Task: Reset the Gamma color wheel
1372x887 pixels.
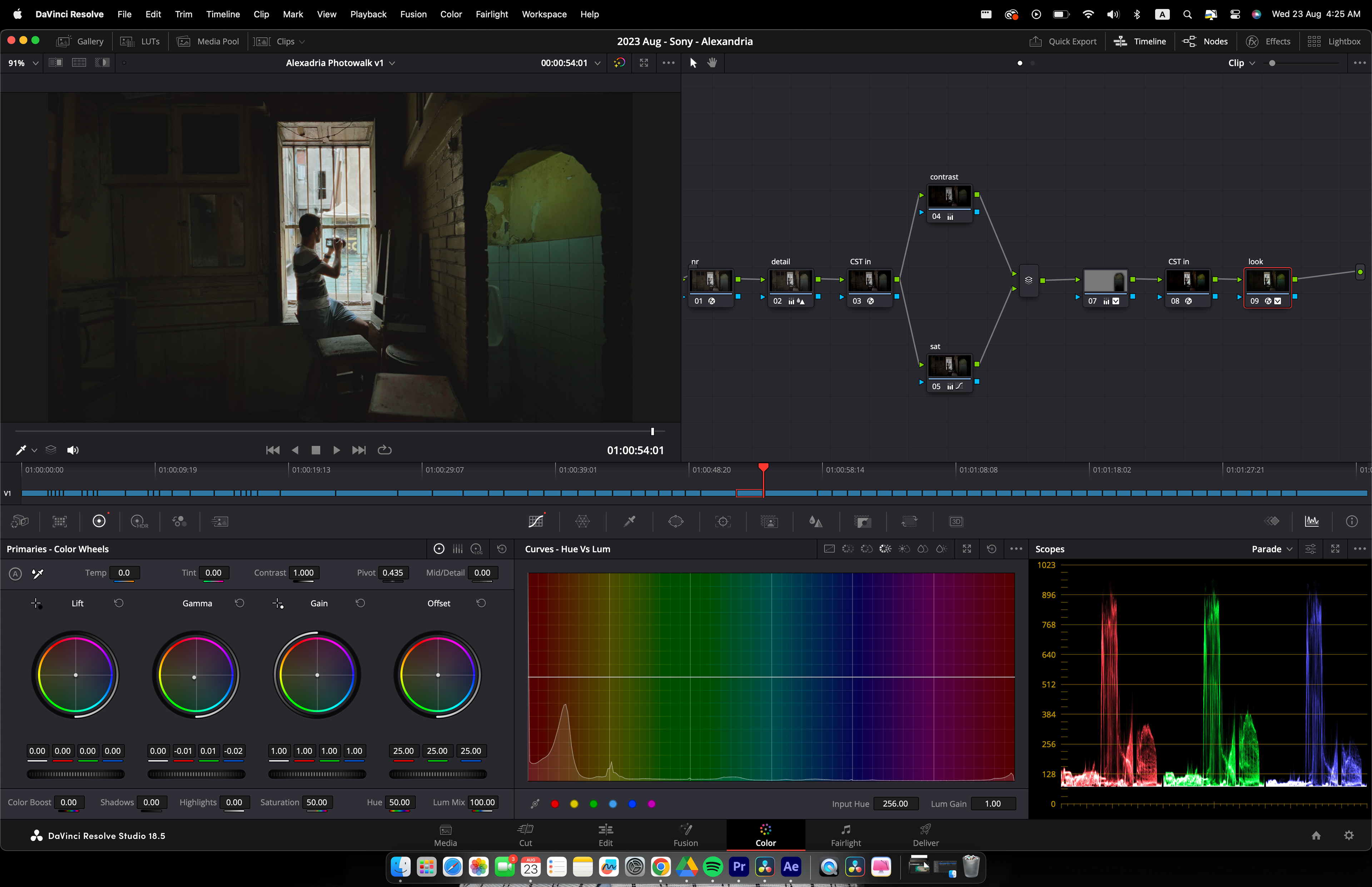Action: point(239,603)
